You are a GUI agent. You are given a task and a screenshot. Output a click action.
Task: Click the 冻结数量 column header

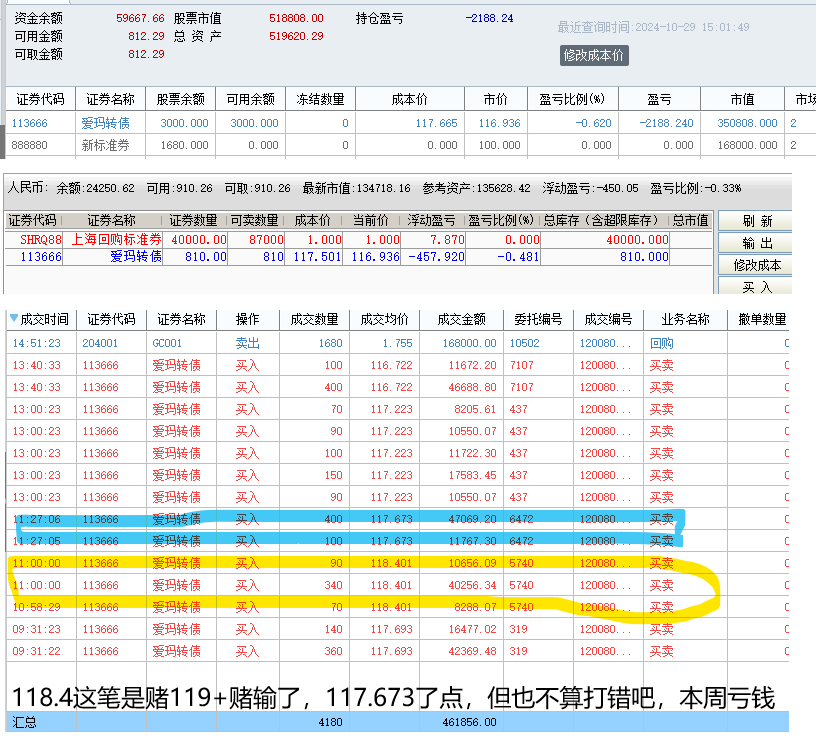pos(320,99)
